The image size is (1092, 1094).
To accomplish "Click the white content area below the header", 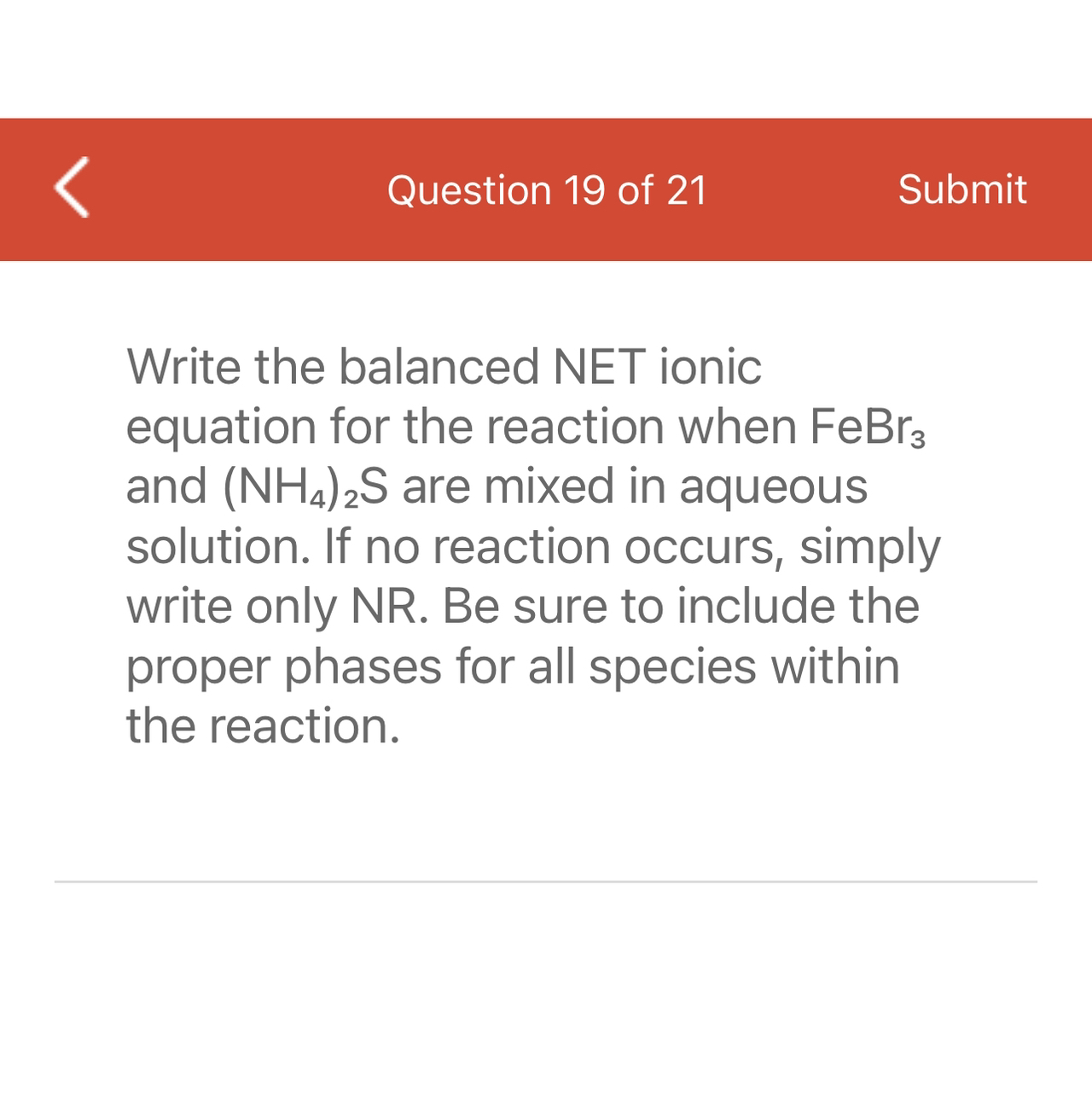I will tap(546, 811).
